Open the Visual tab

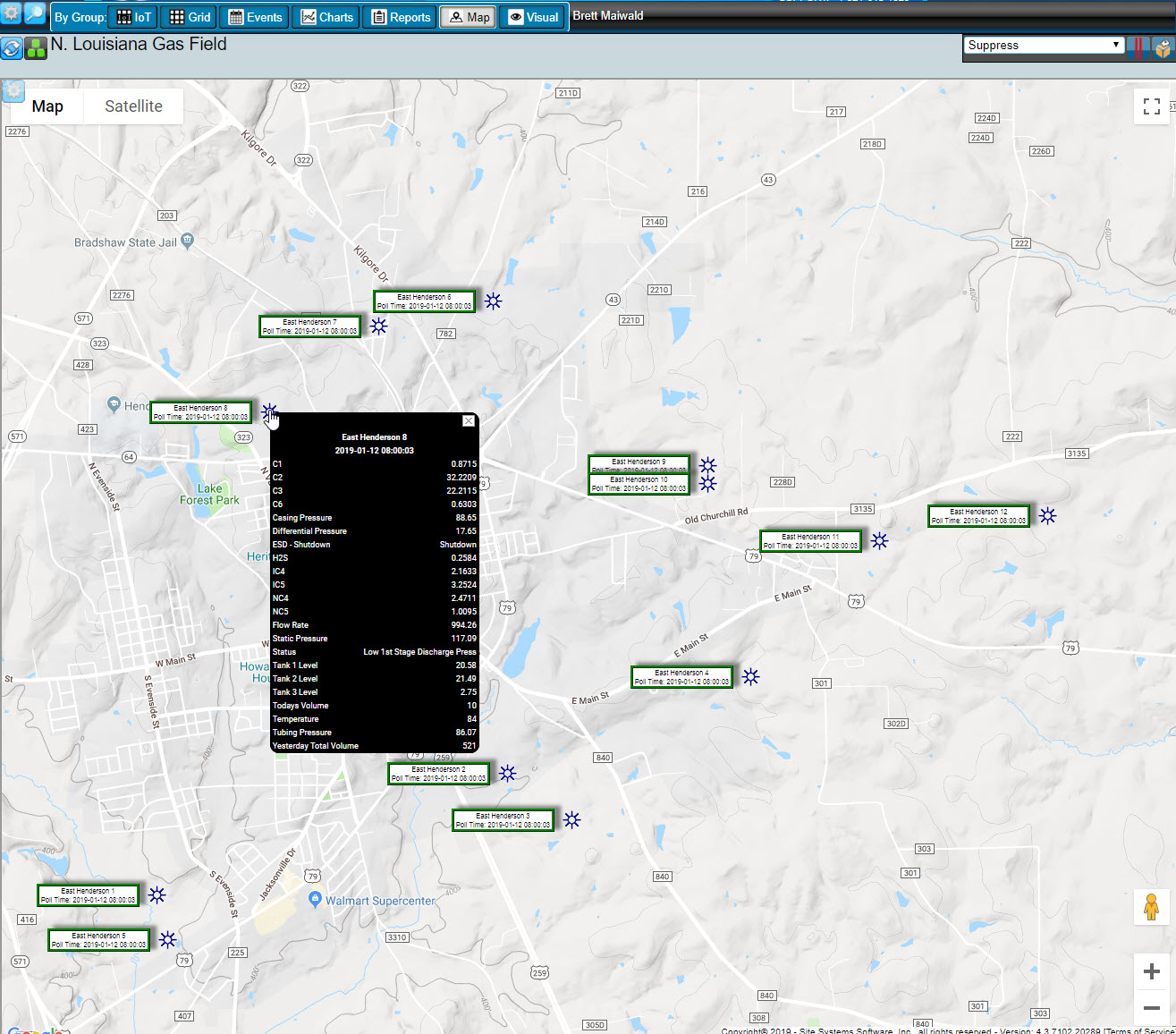tap(533, 17)
